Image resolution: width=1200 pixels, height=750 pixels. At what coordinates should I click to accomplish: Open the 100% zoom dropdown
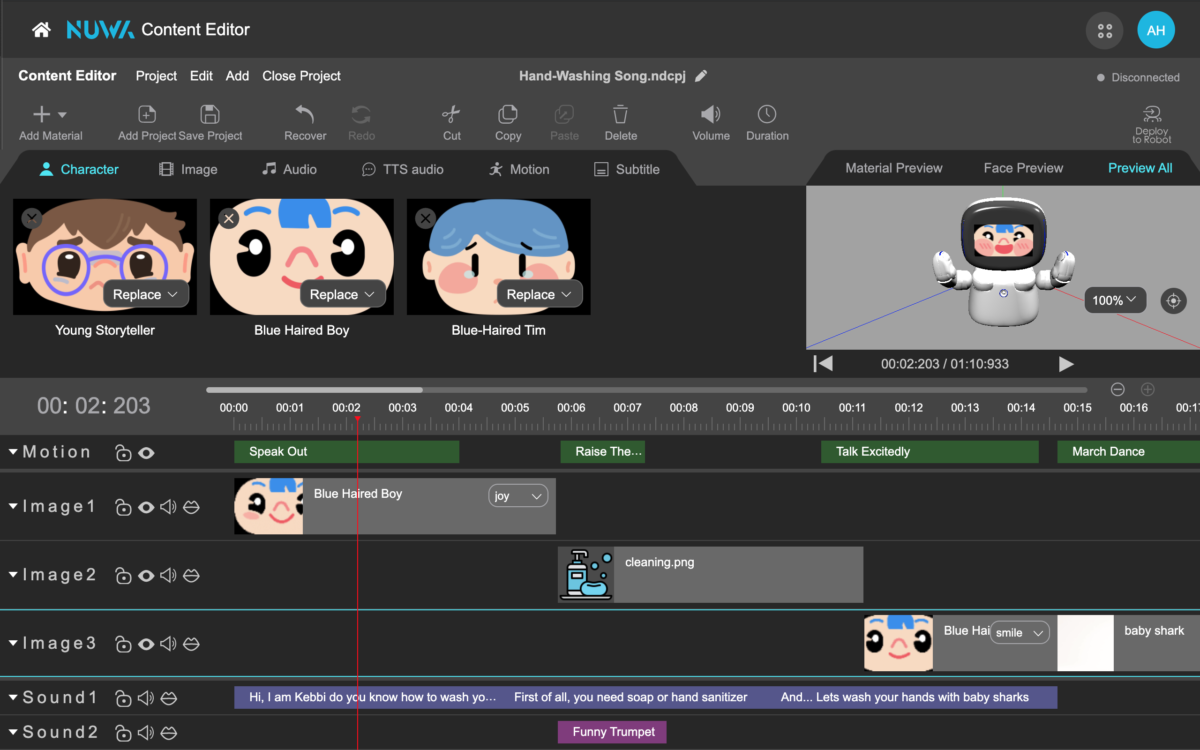tap(1115, 300)
